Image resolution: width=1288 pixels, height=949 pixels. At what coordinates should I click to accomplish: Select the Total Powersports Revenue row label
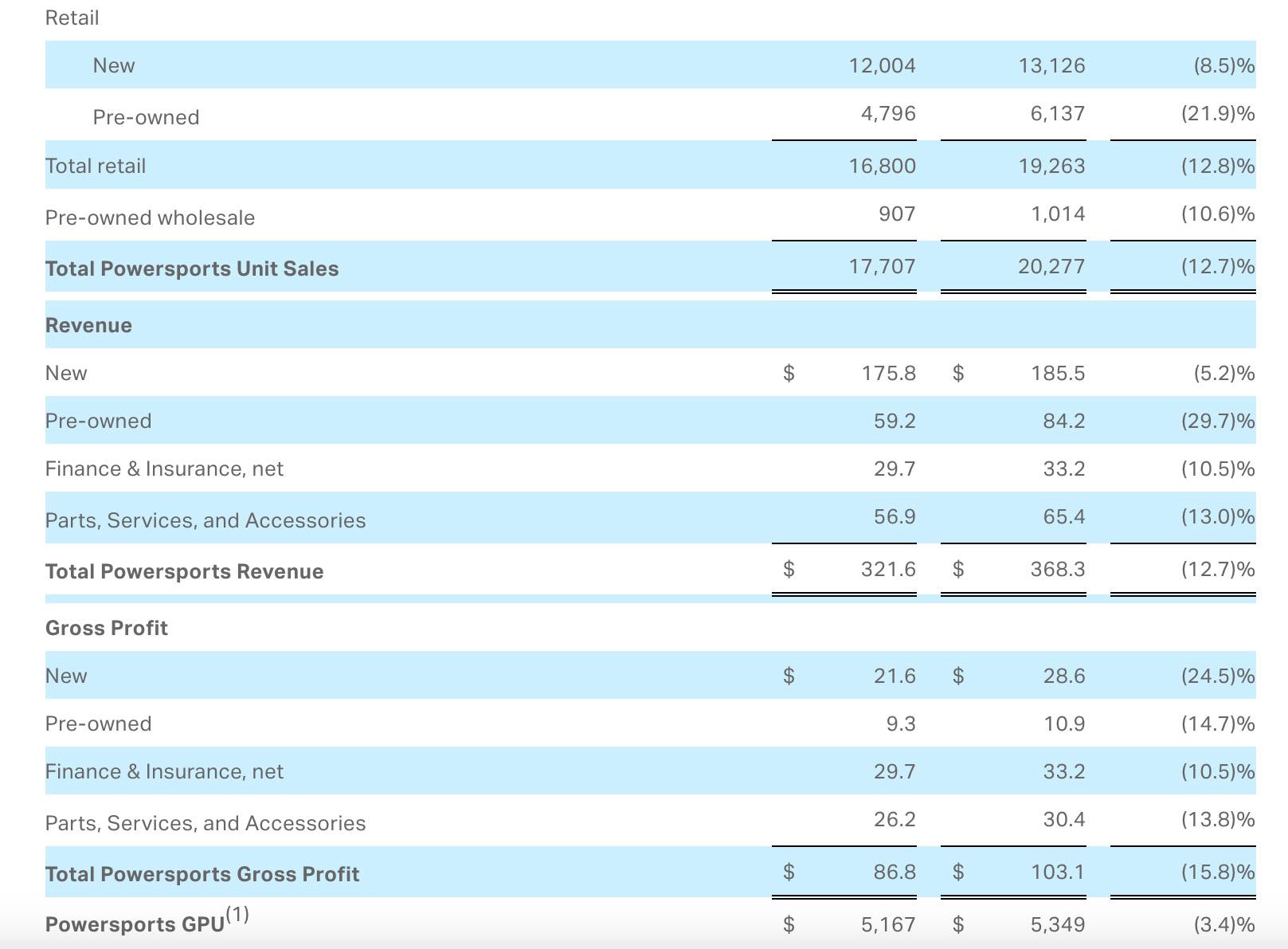pos(184,571)
